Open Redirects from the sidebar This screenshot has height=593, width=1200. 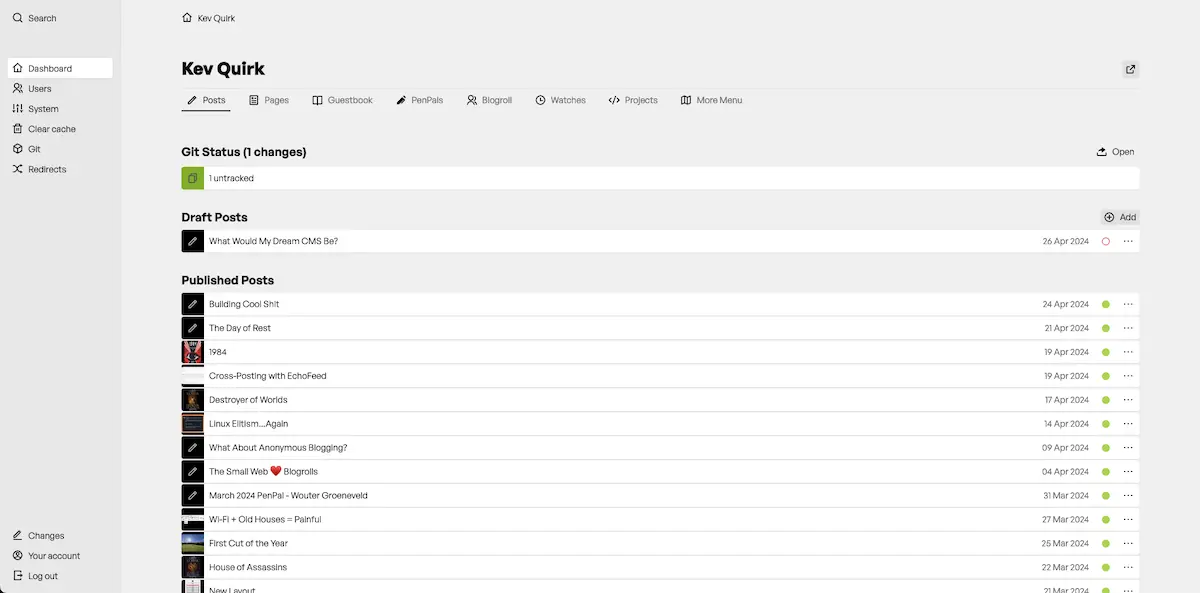(x=46, y=169)
